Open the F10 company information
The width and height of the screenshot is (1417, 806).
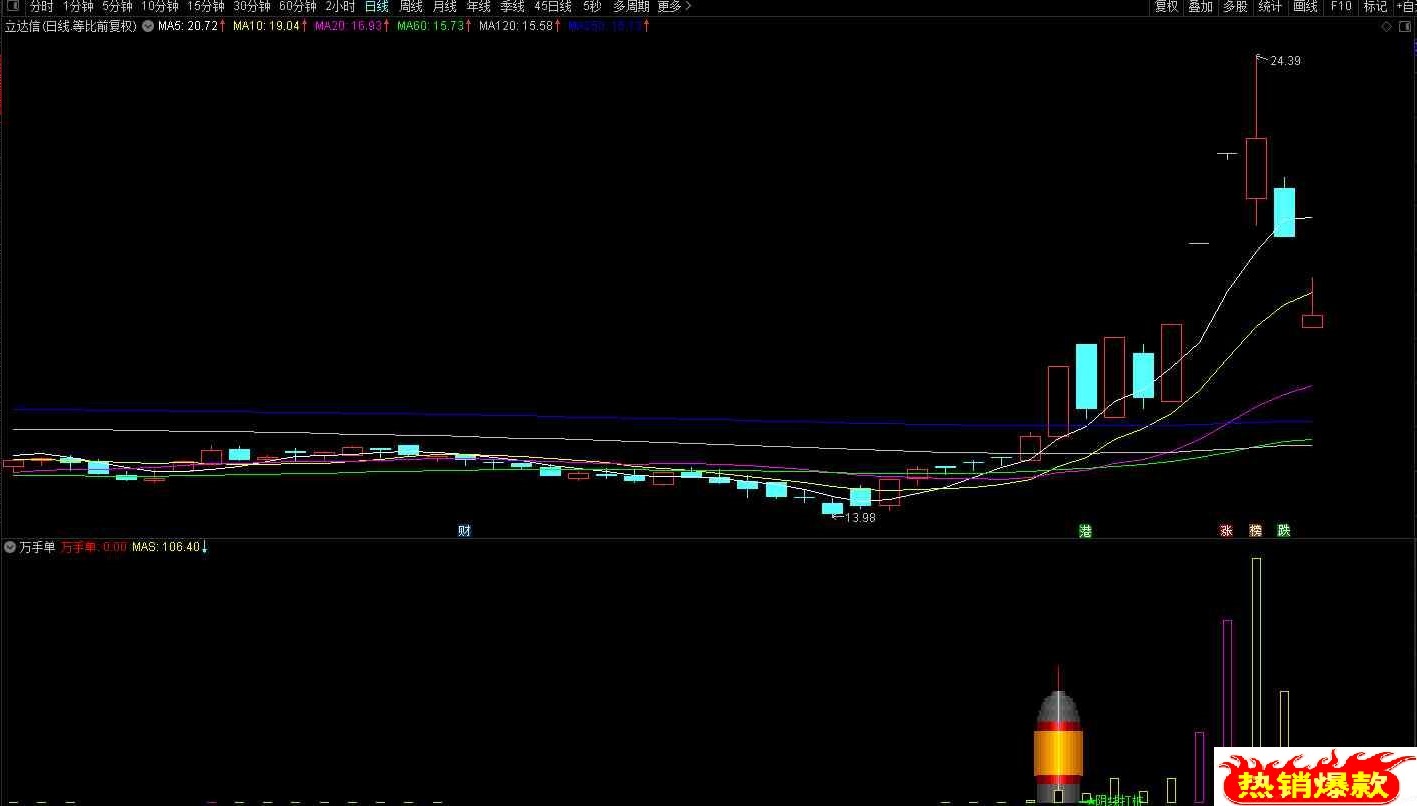[x=1340, y=6]
